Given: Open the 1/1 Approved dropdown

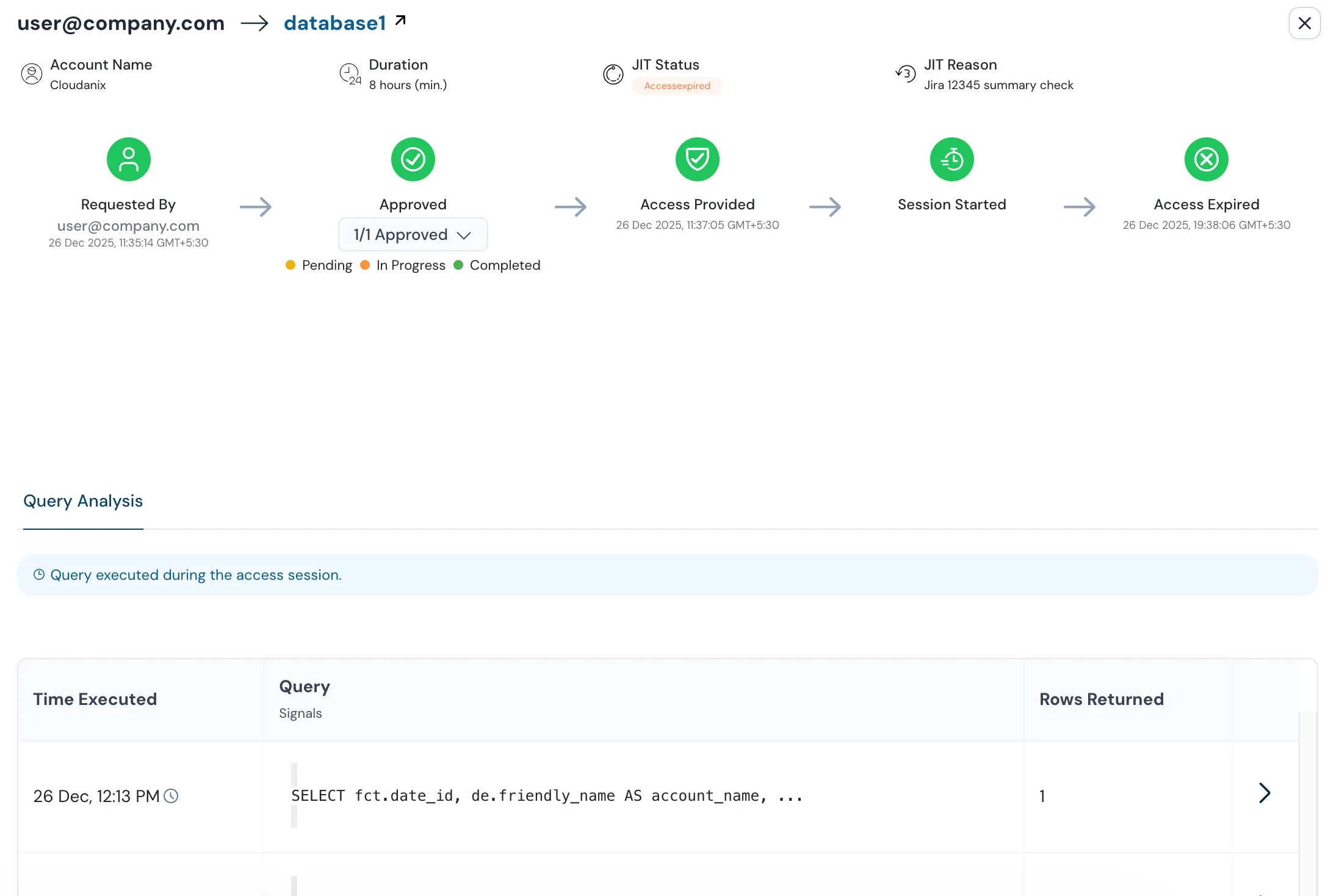Looking at the screenshot, I should click(x=413, y=234).
